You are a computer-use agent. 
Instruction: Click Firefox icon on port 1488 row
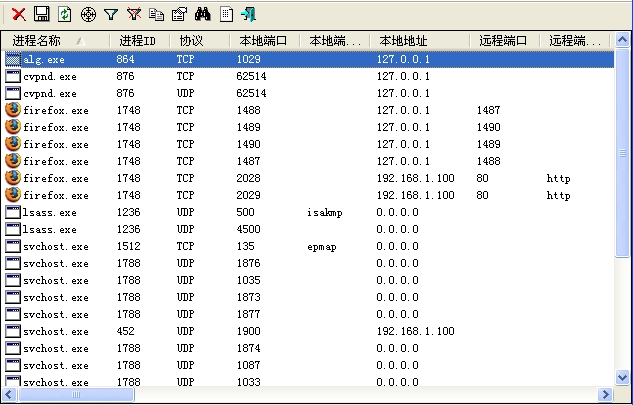pyautogui.click(x=13, y=110)
